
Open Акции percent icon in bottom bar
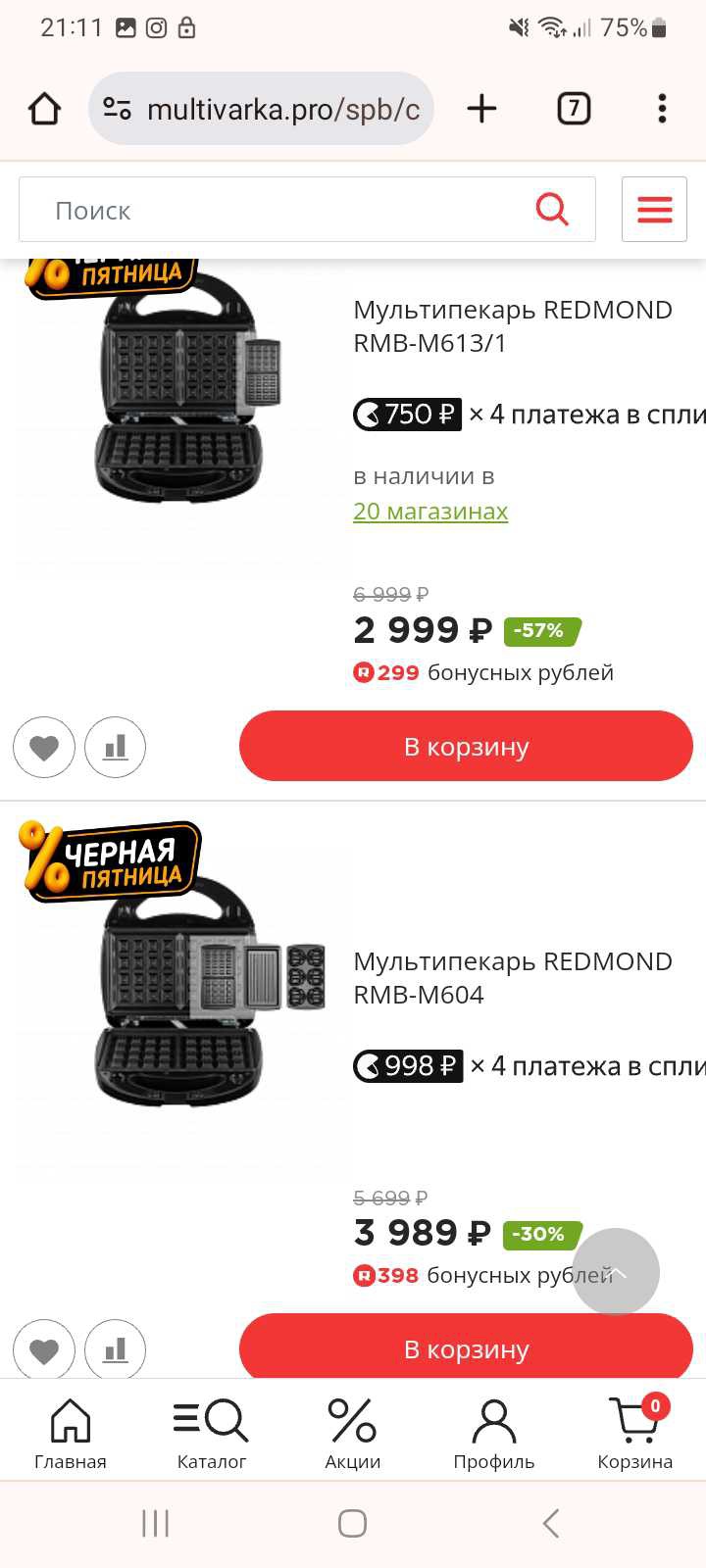(x=352, y=1434)
